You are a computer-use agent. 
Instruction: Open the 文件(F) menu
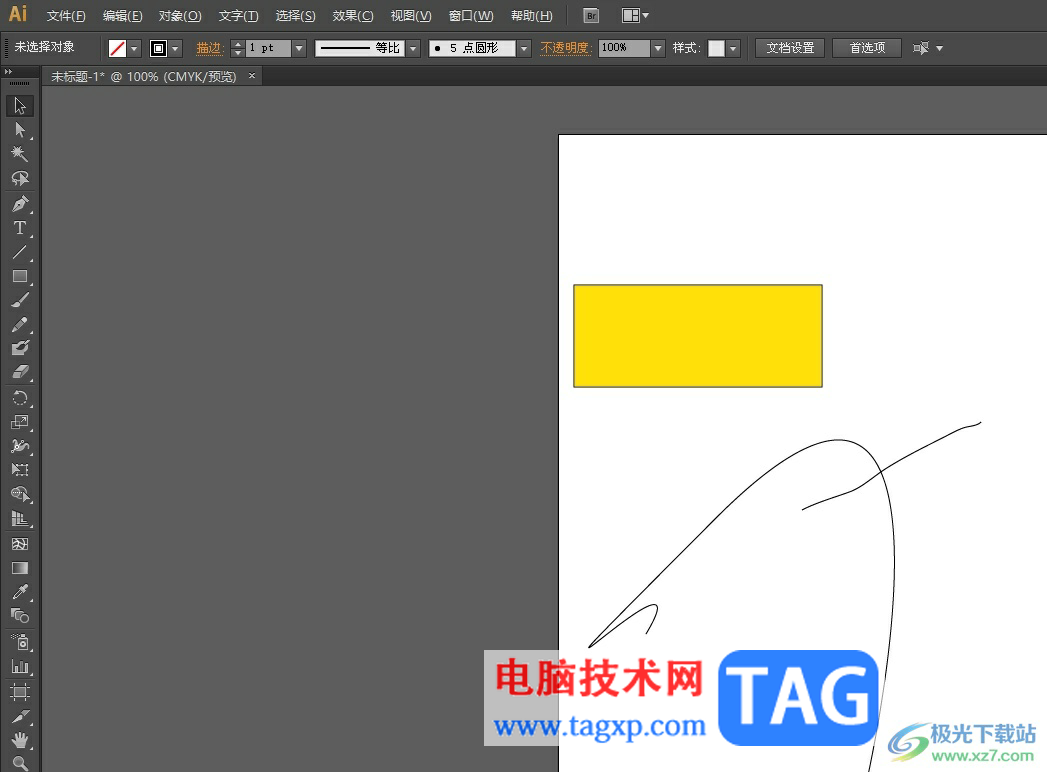(66, 16)
